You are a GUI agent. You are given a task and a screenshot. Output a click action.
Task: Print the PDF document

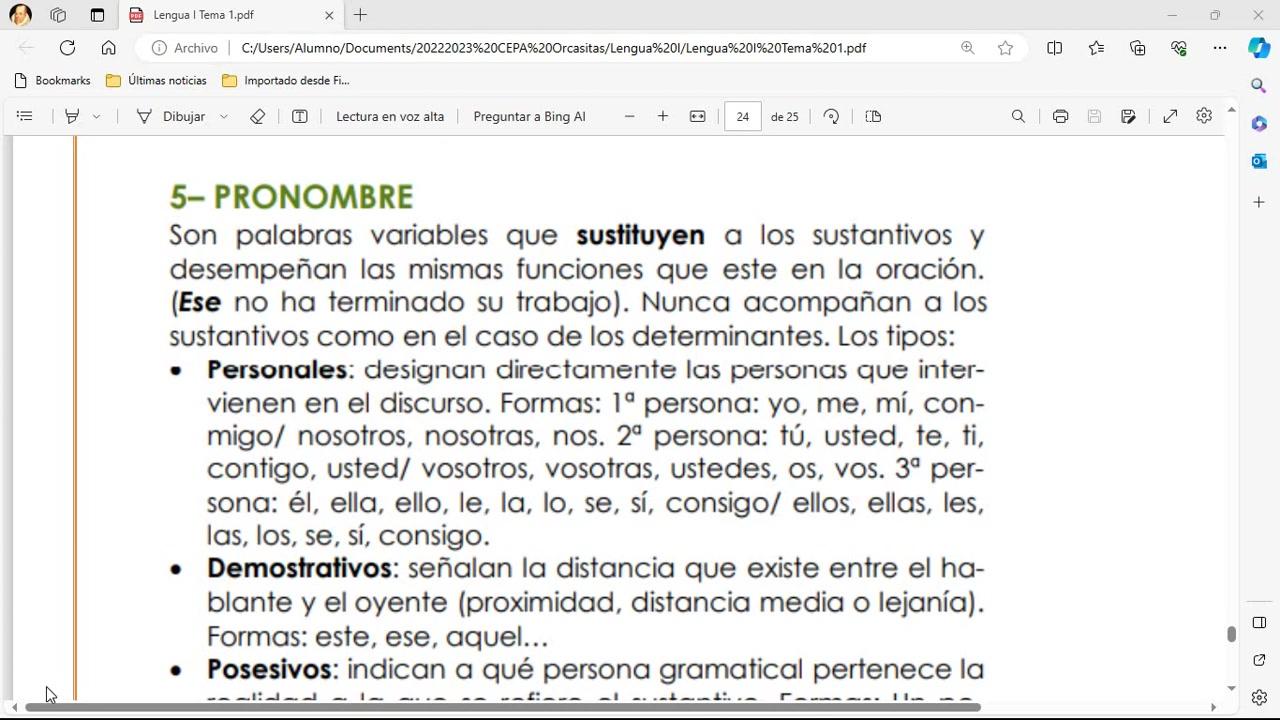(1060, 117)
